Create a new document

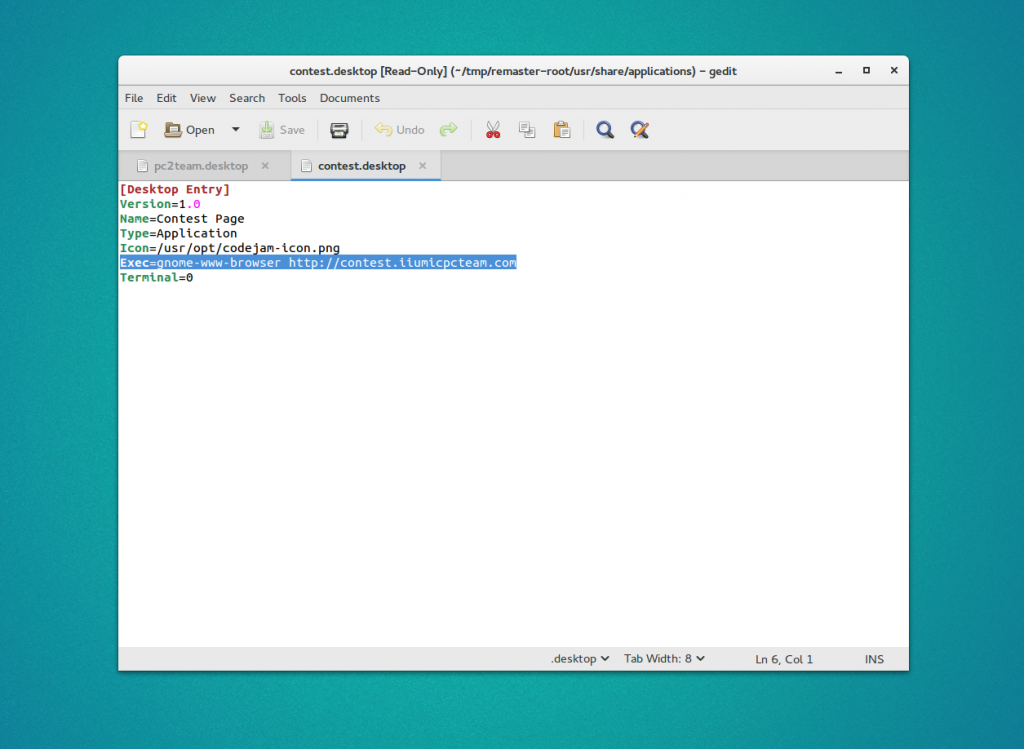coord(138,129)
